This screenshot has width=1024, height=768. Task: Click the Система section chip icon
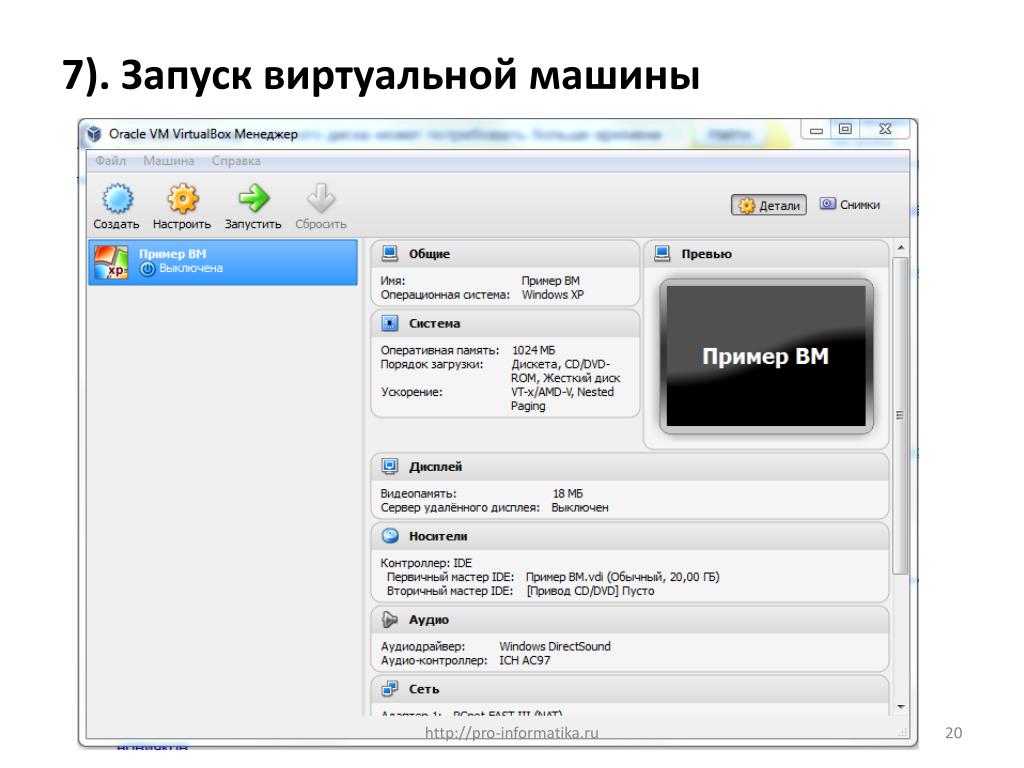[x=390, y=323]
